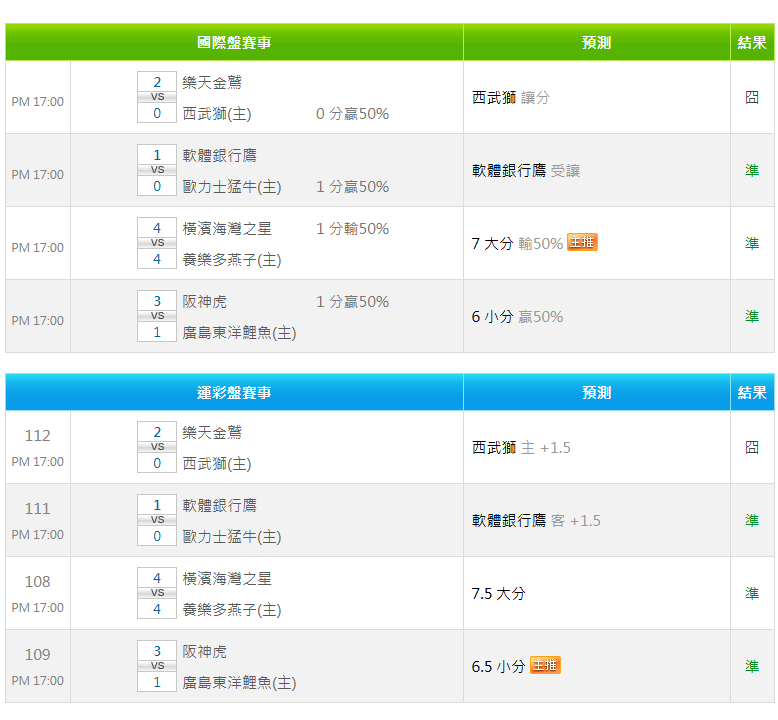The height and width of the screenshot is (720, 778).
Task: Click the 軟體銀行鷹 受讓 prediction
Action: pyautogui.click(x=525, y=170)
